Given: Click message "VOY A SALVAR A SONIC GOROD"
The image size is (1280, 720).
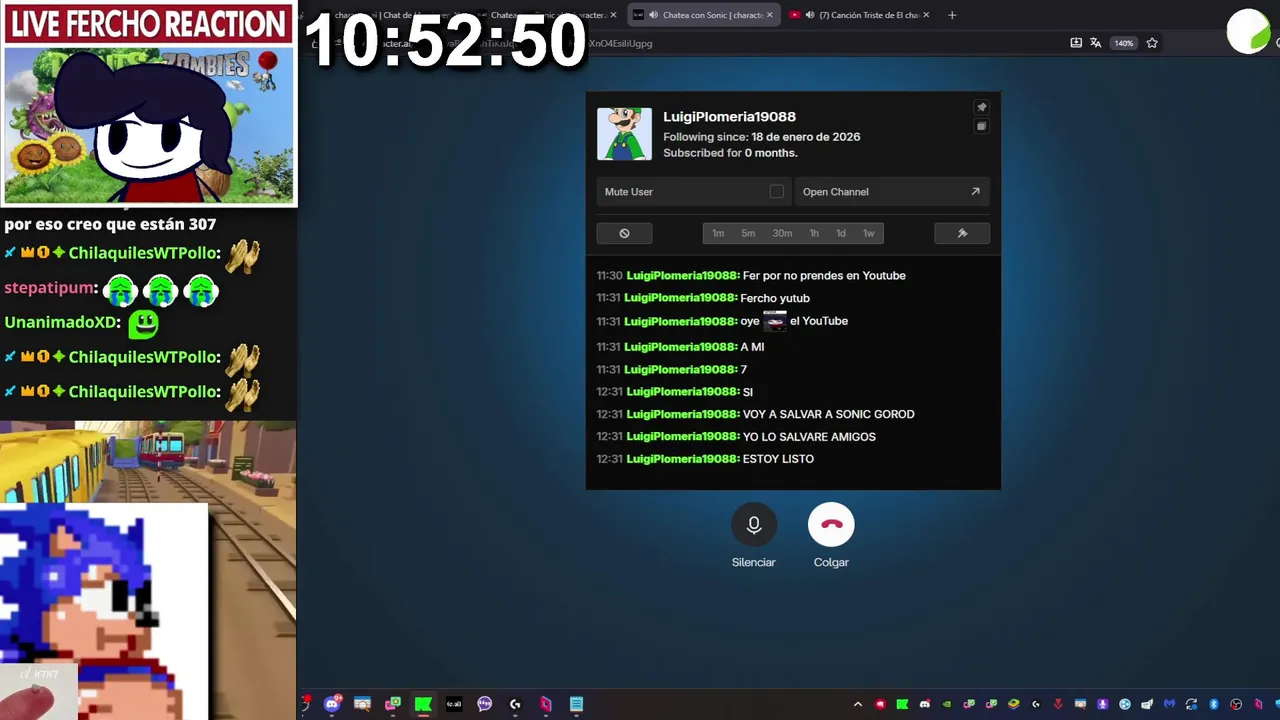Looking at the screenshot, I should coord(828,414).
